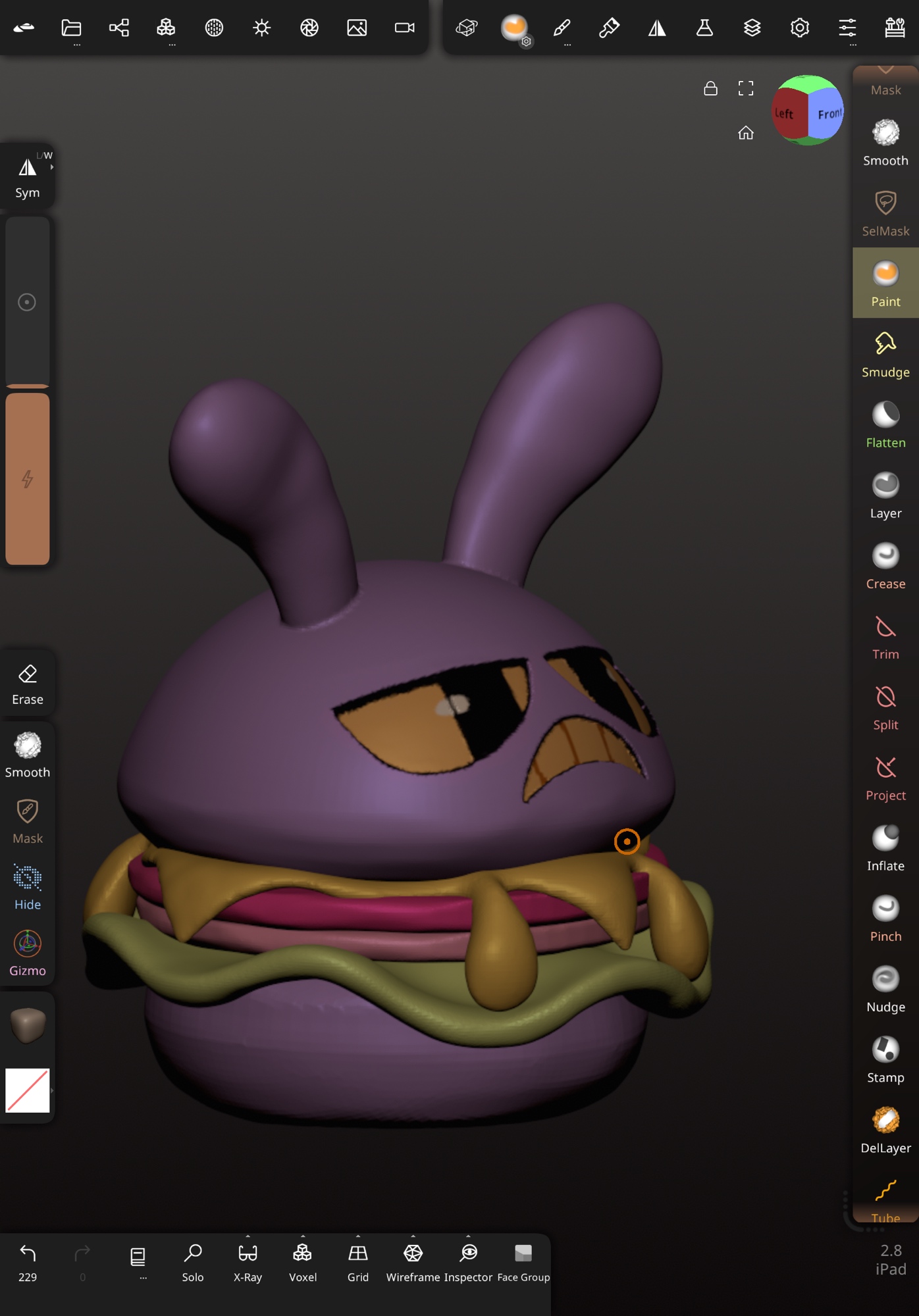The height and width of the screenshot is (1316, 919).
Task: Select the Trim tool
Action: (885, 636)
